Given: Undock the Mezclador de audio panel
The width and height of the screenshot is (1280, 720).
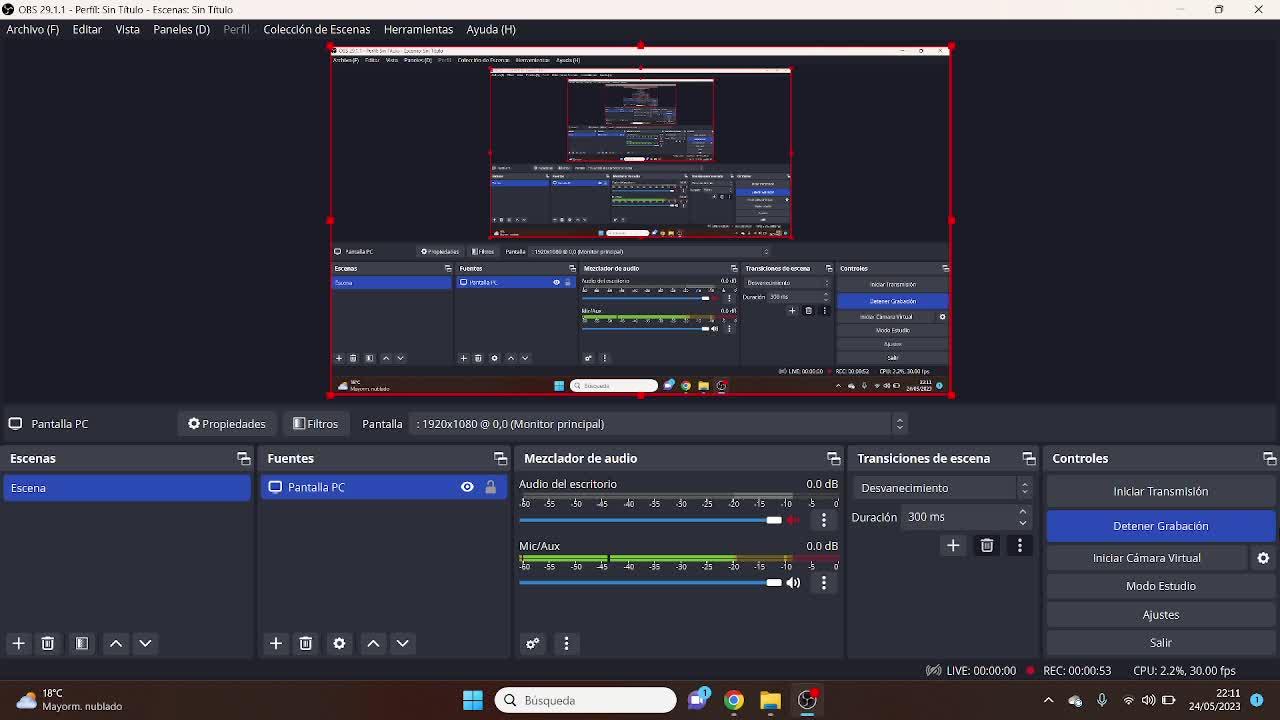Looking at the screenshot, I should (x=833, y=458).
